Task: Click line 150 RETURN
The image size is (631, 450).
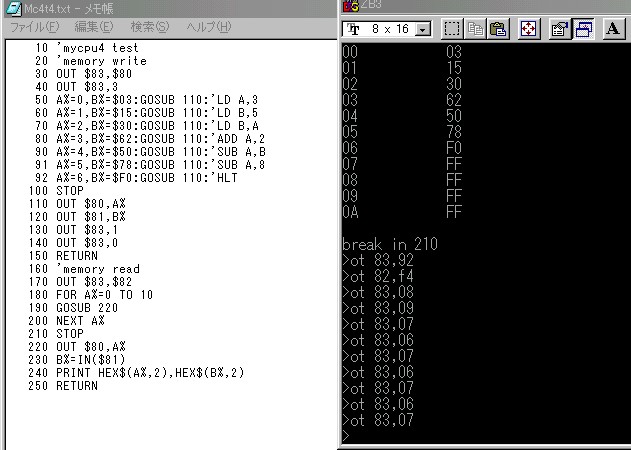Action: click(63, 256)
